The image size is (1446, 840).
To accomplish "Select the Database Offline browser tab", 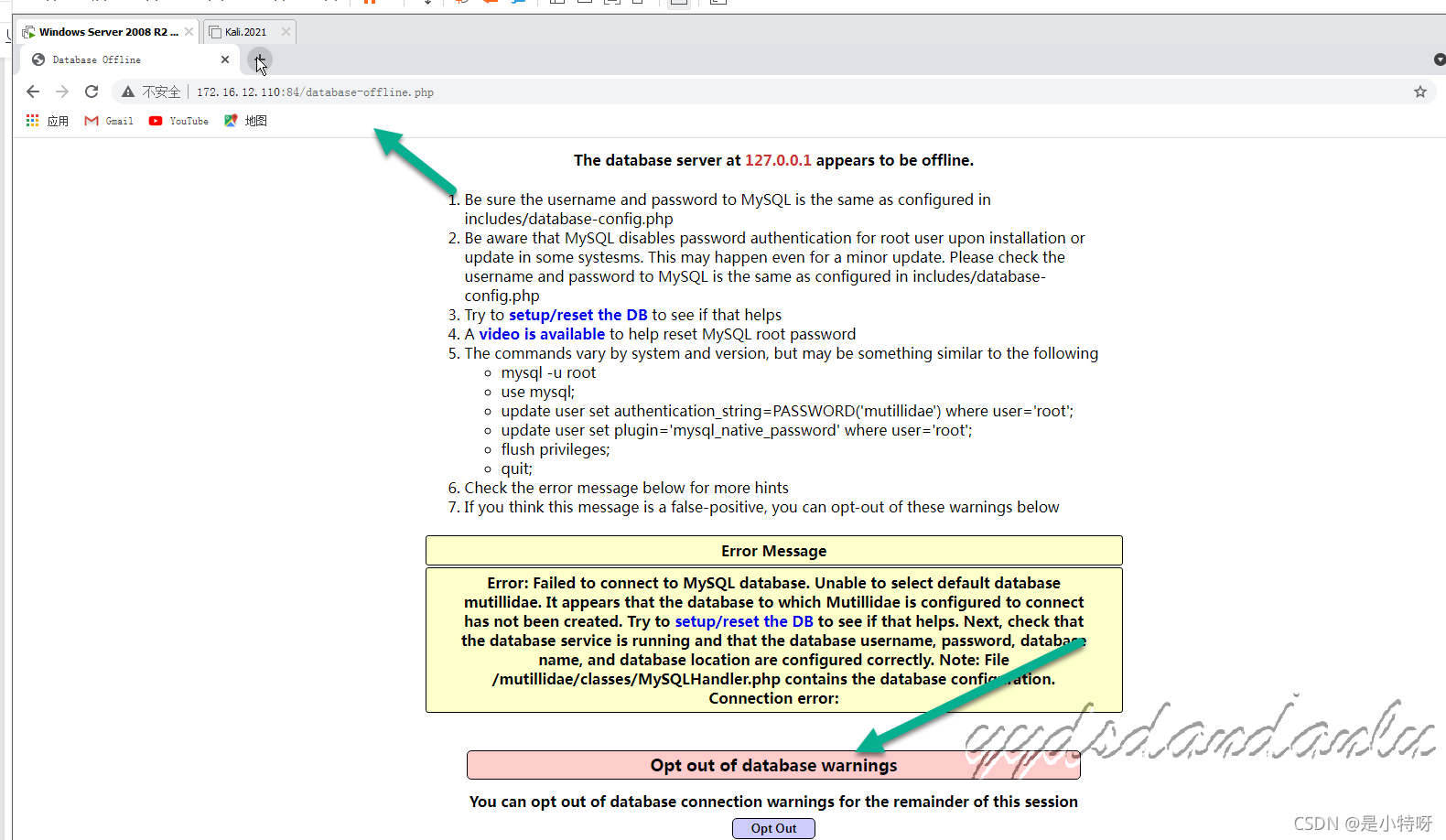I will pyautogui.click(x=130, y=59).
